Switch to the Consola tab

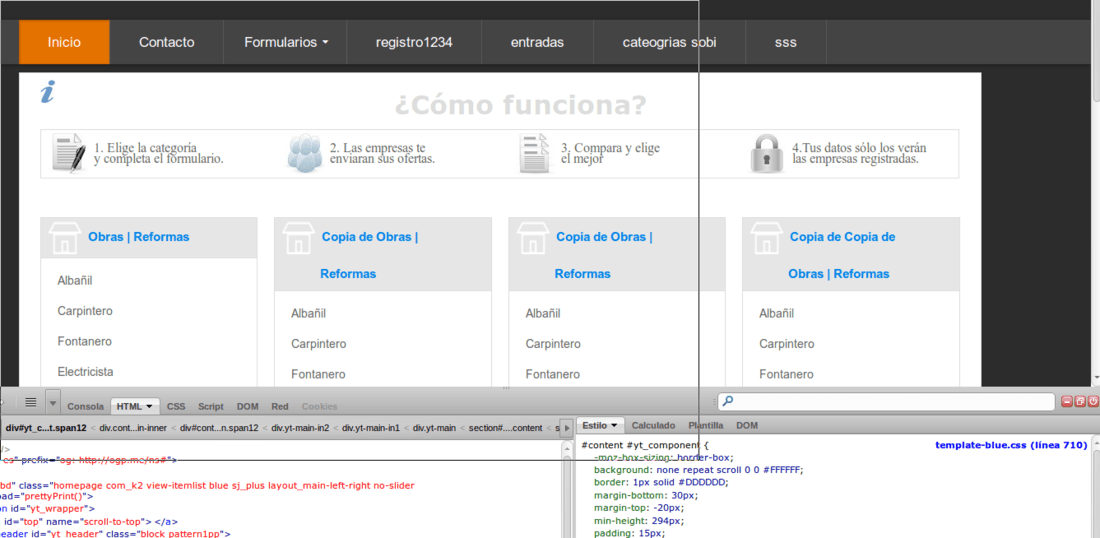86,407
